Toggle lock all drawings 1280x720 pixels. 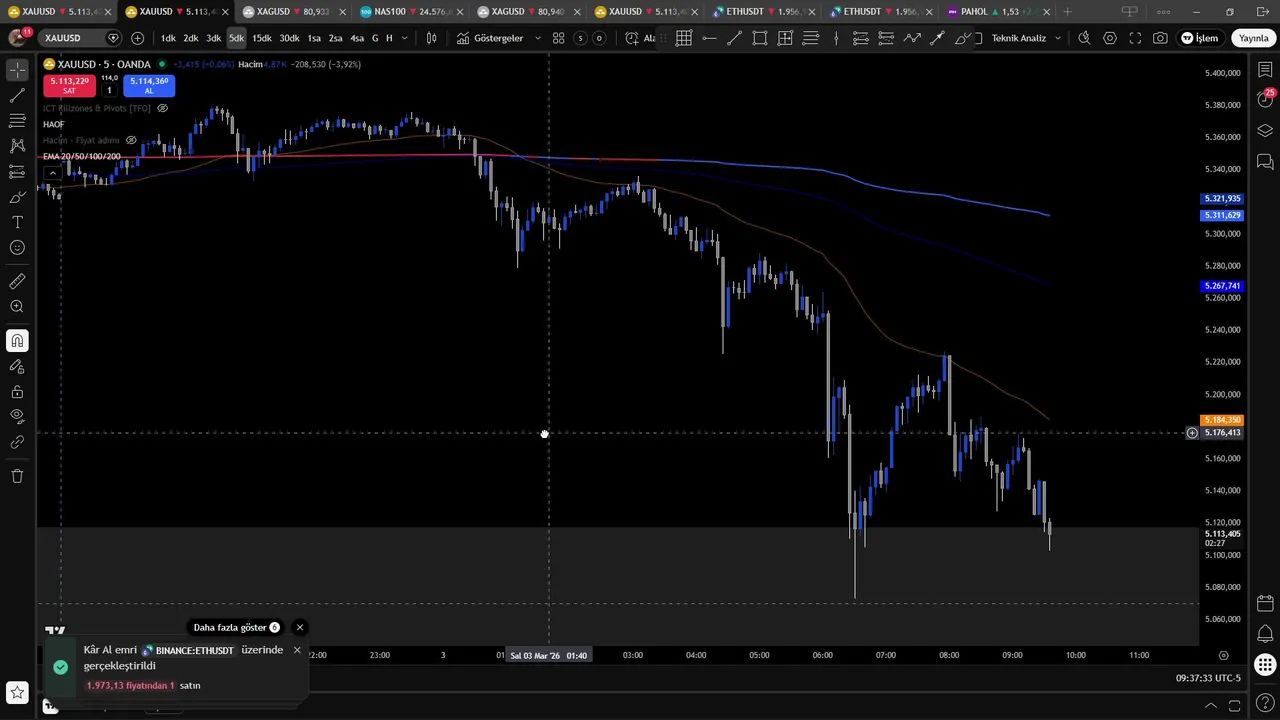[x=17, y=392]
